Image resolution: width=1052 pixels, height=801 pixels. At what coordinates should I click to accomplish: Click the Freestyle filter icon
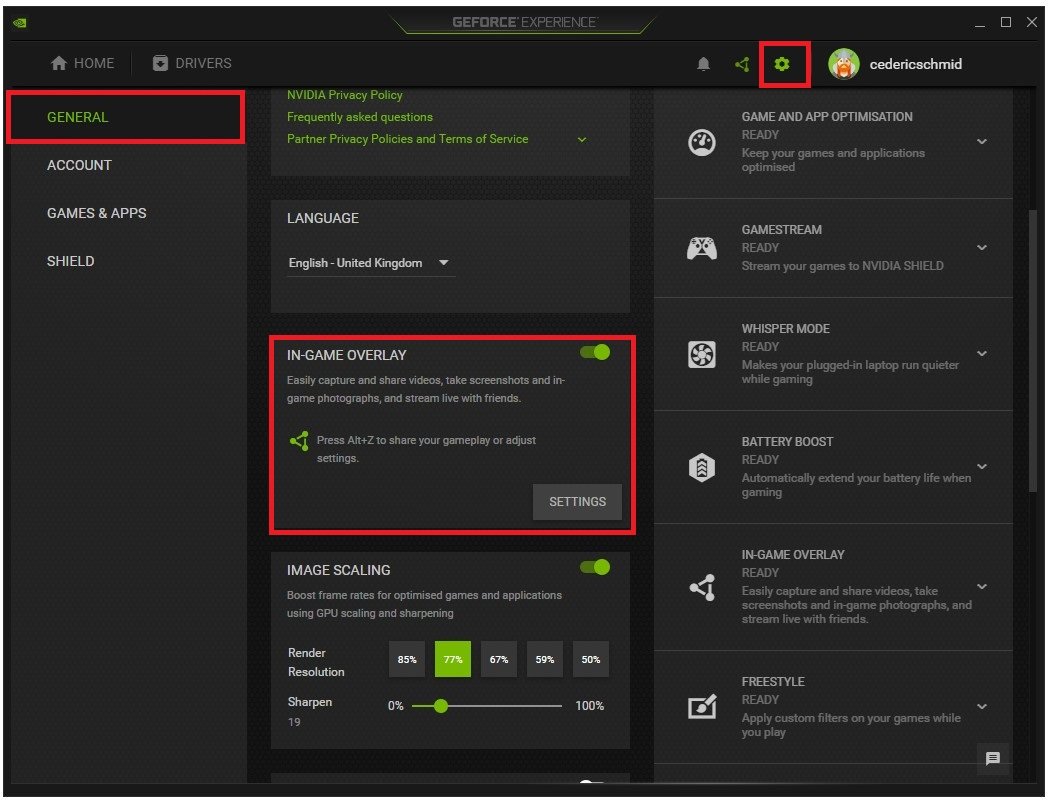(702, 707)
